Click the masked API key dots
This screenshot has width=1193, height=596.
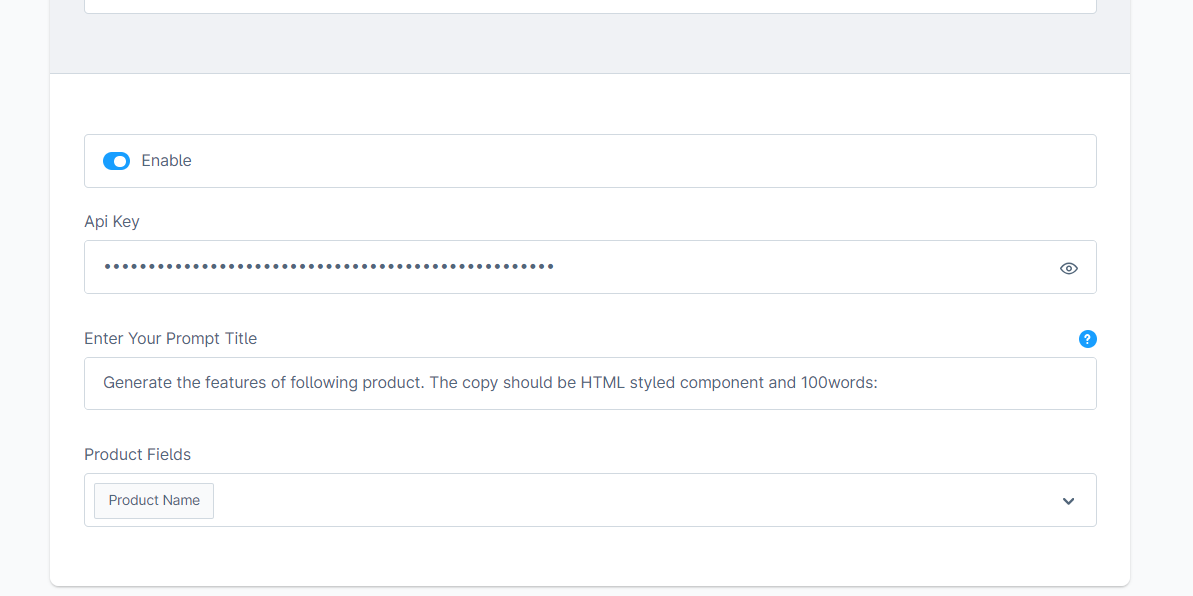[x=328, y=267]
